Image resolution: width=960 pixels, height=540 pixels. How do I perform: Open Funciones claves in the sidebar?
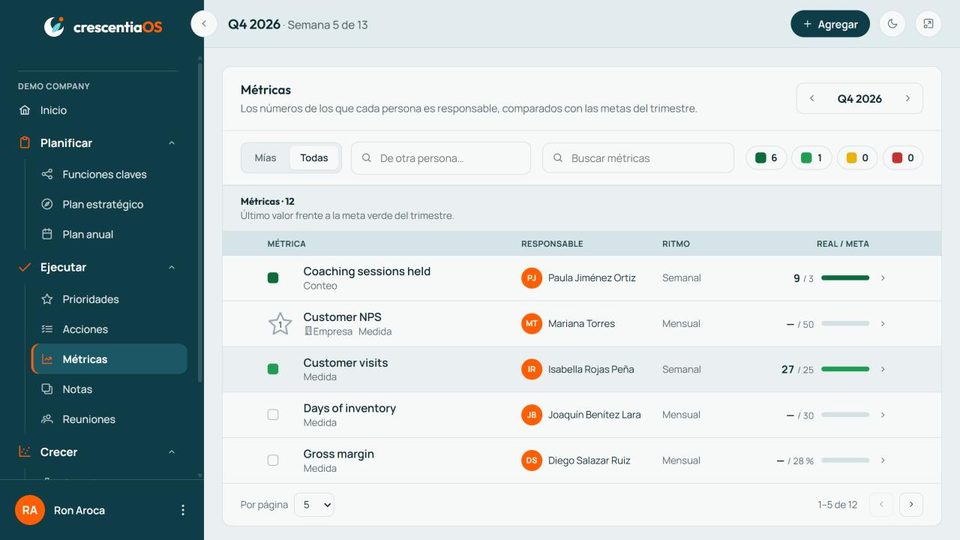click(x=109, y=174)
